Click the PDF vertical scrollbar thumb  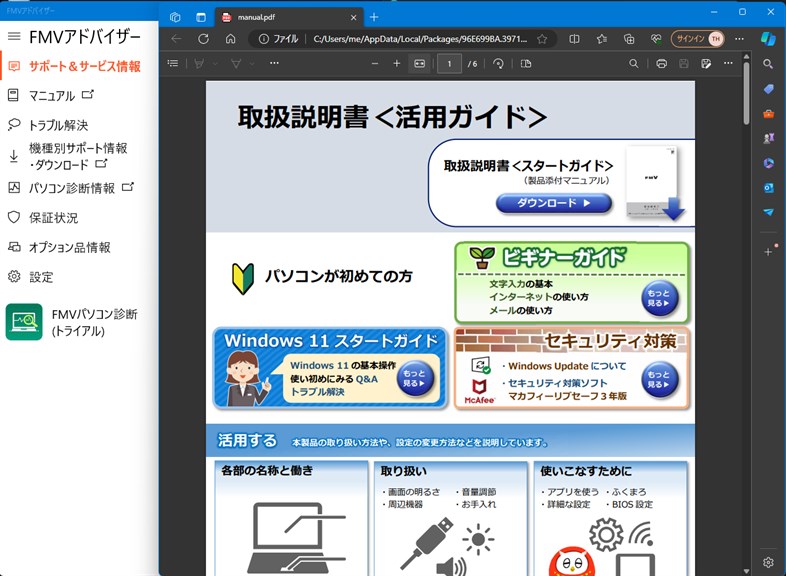746,93
